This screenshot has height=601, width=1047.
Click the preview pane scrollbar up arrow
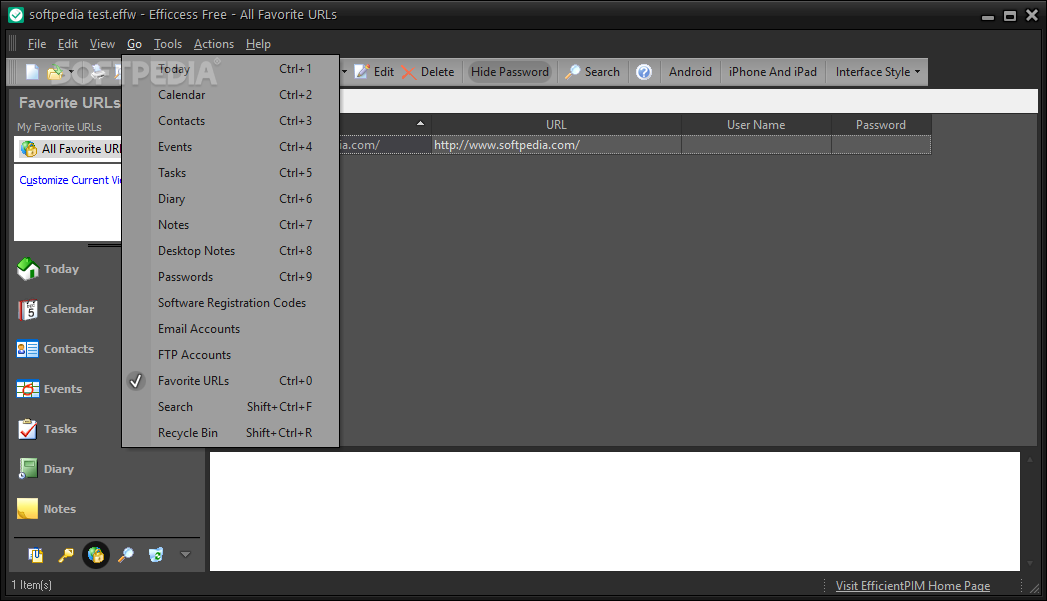coord(1030,459)
